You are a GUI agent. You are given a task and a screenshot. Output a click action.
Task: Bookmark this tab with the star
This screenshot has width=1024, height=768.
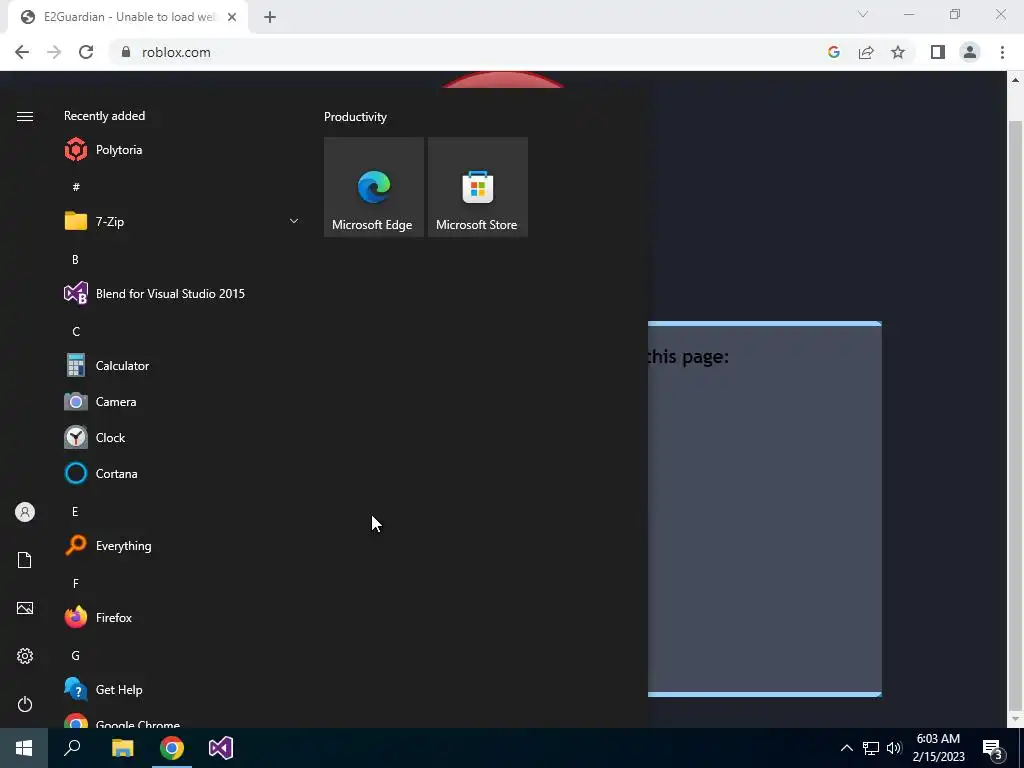point(898,52)
